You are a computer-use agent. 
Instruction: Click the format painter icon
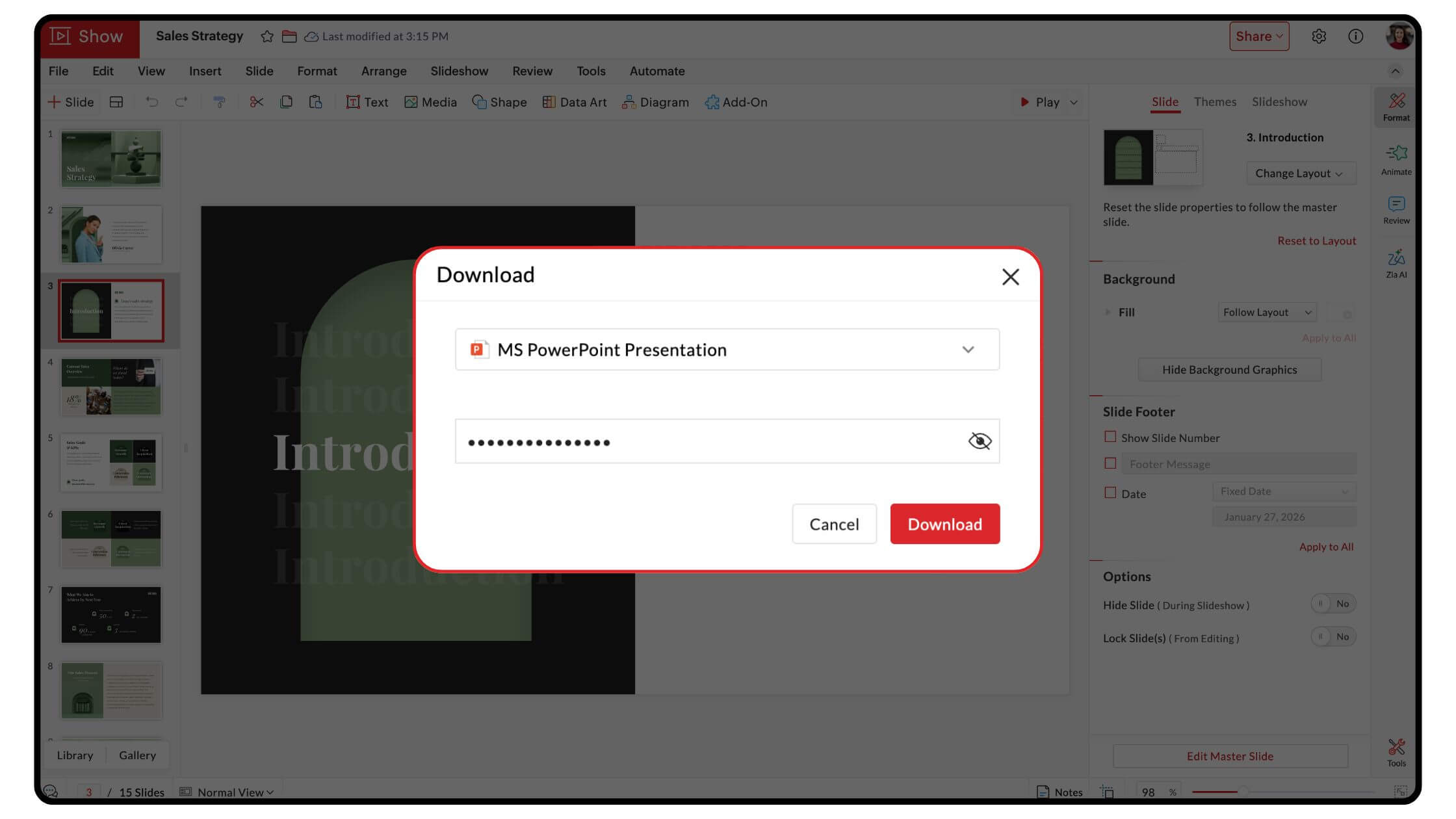(x=219, y=102)
